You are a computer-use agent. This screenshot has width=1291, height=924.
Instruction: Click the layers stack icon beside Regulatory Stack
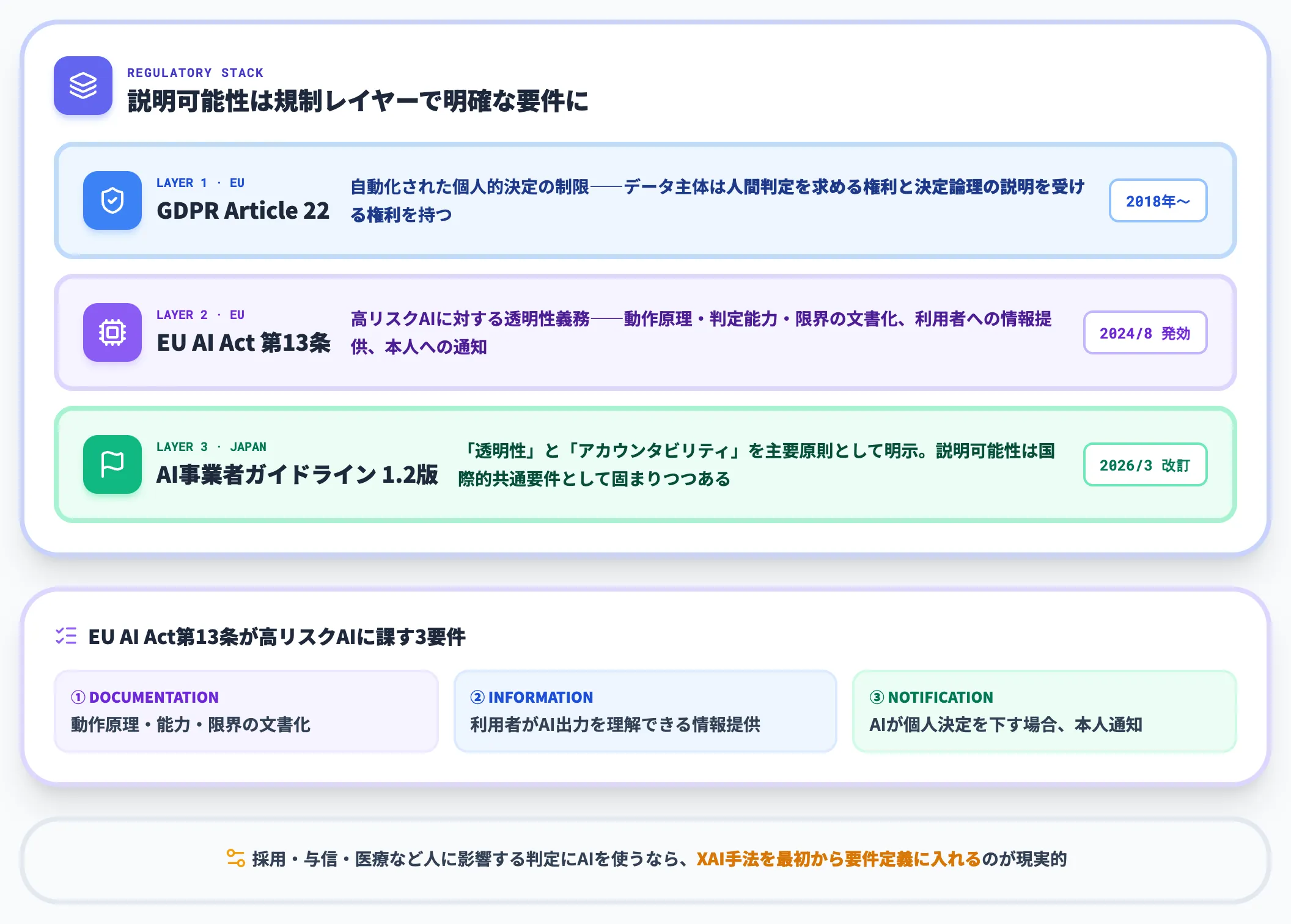[83, 86]
